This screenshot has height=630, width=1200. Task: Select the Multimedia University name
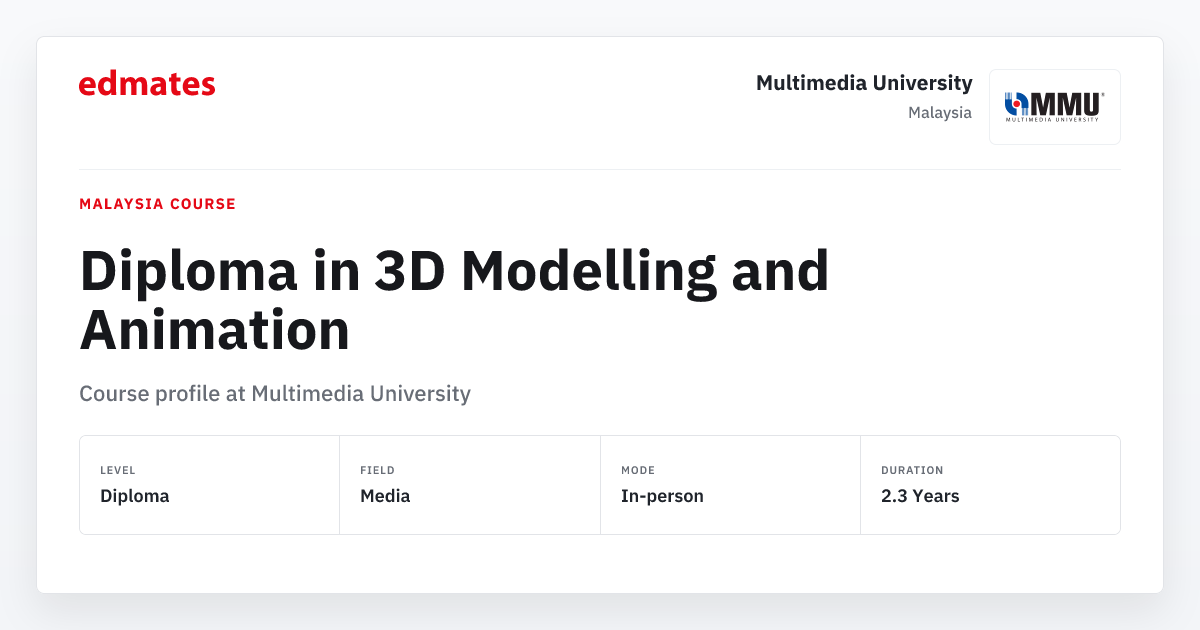pos(864,83)
